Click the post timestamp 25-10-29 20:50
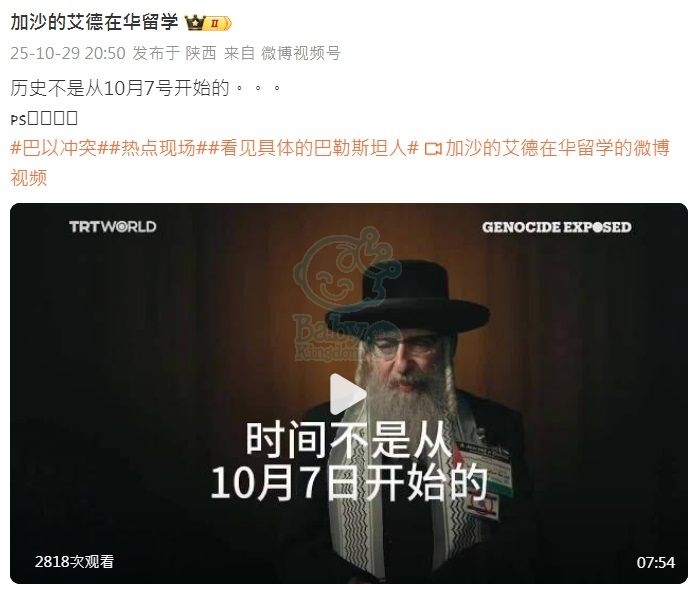Screen dimensions: 696x590 68,53
